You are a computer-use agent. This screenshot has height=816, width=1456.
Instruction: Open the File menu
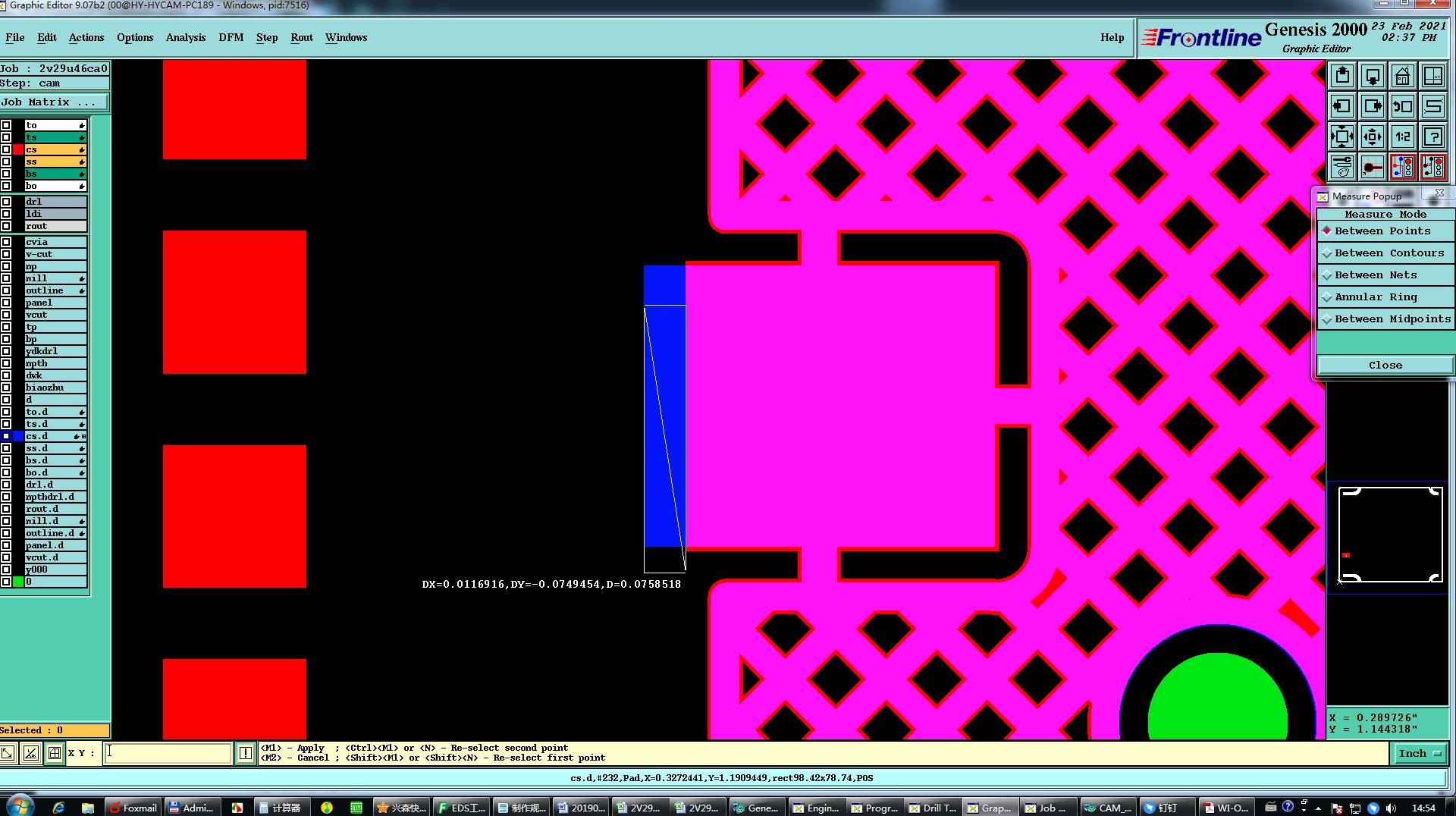[x=15, y=37]
